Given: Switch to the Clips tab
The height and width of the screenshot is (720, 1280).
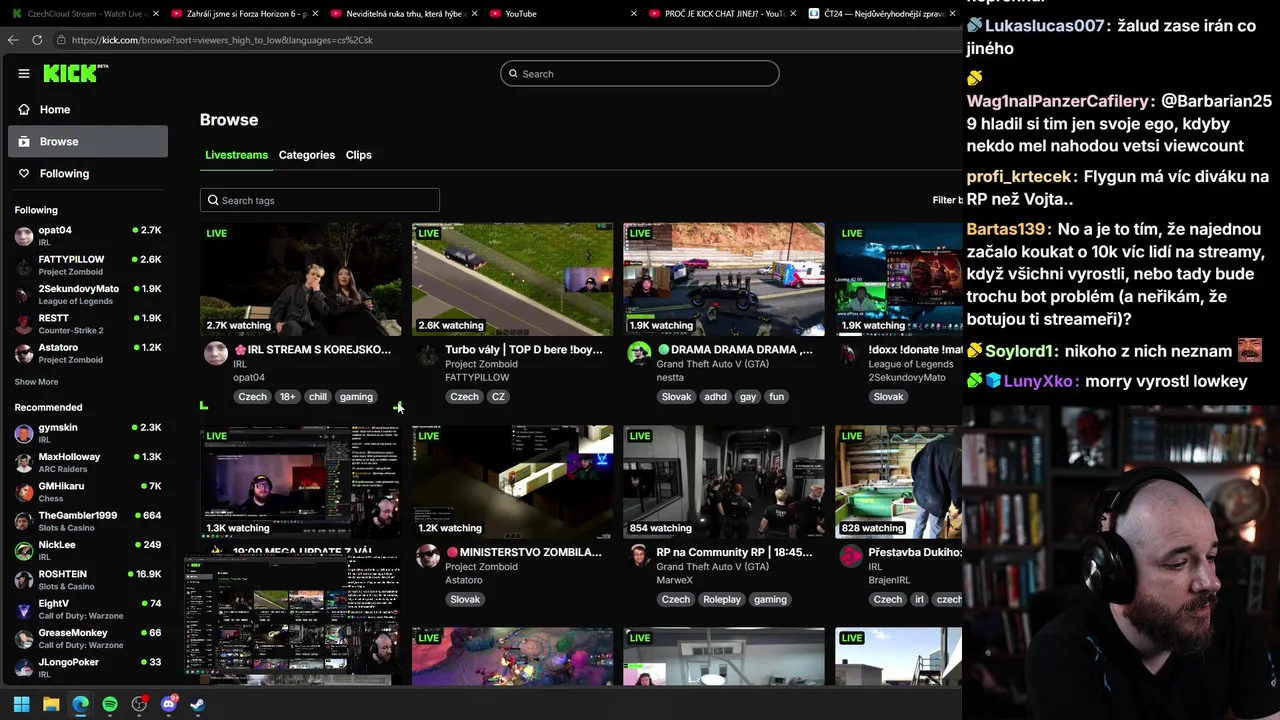Looking at the screenshot, I should 359,155.
